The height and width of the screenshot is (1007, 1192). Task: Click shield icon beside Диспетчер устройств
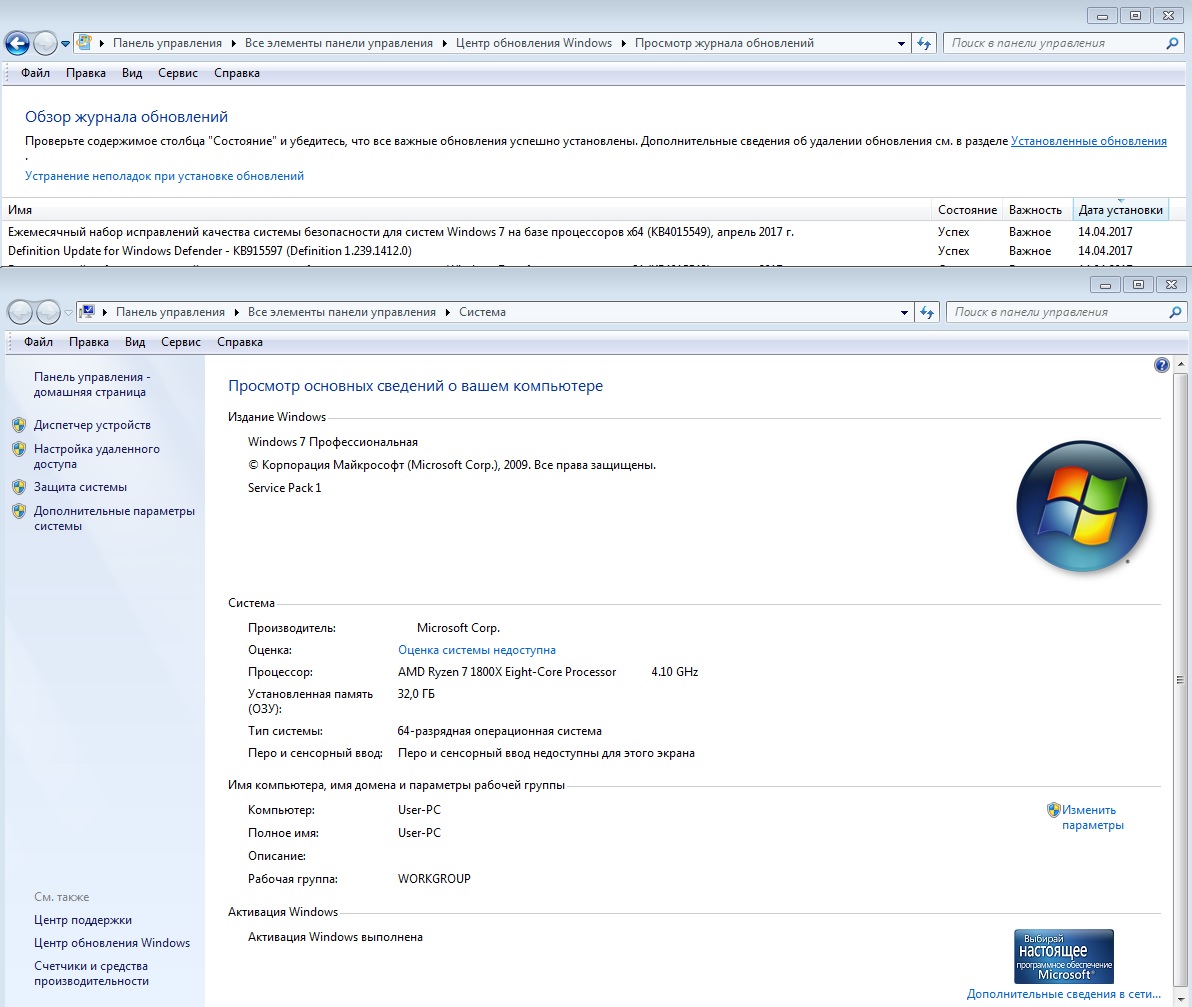click(x=19, y=425)
